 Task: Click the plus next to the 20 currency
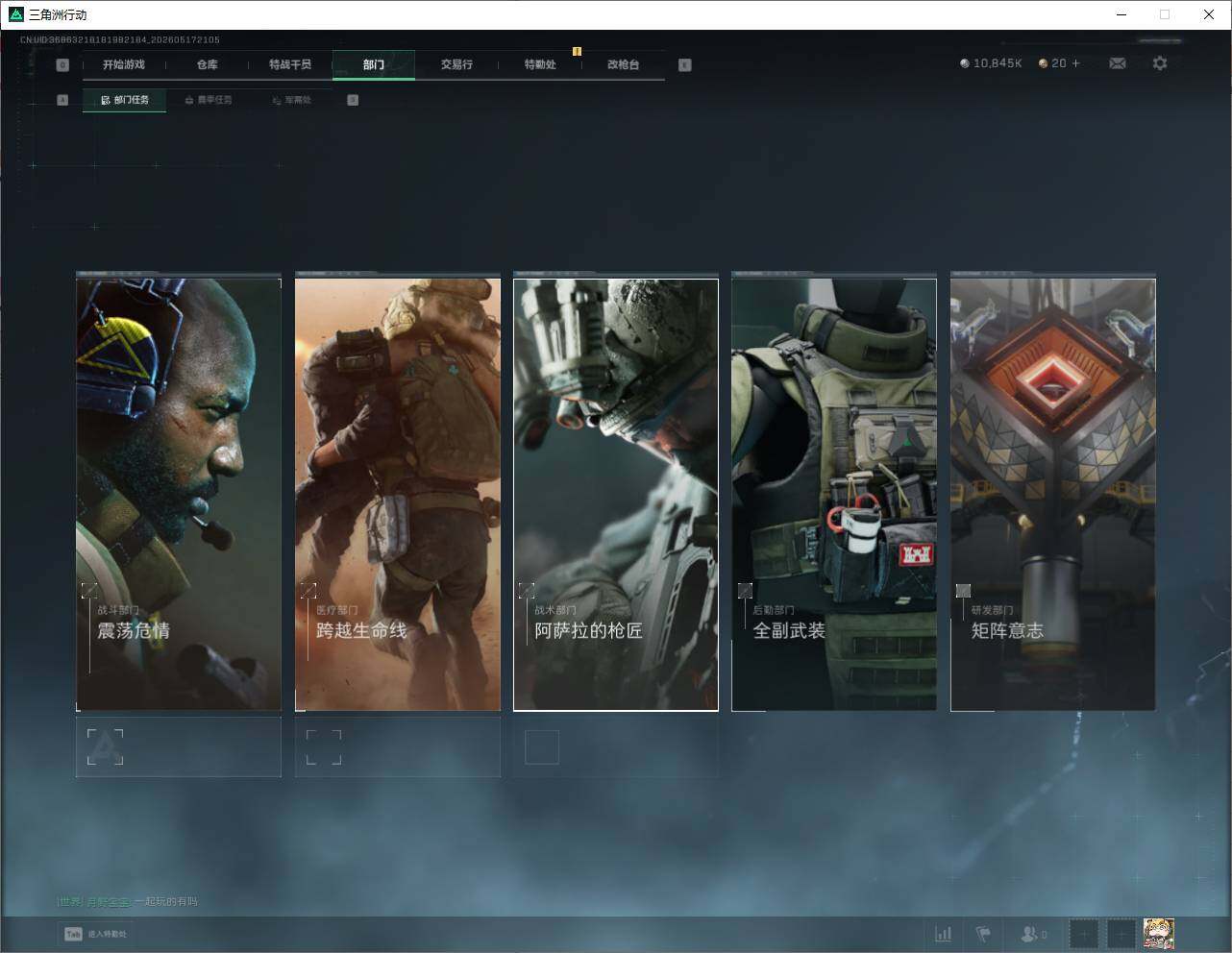1075,63
